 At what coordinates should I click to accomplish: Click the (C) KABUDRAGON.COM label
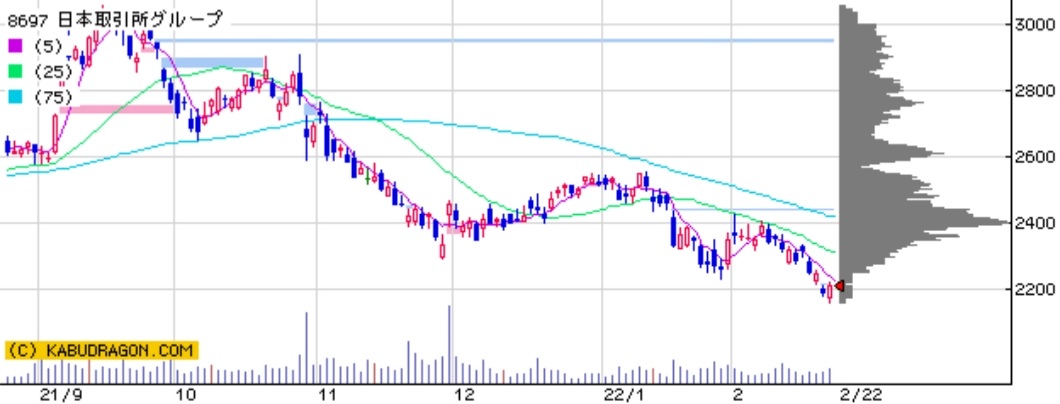coord(102,351)
